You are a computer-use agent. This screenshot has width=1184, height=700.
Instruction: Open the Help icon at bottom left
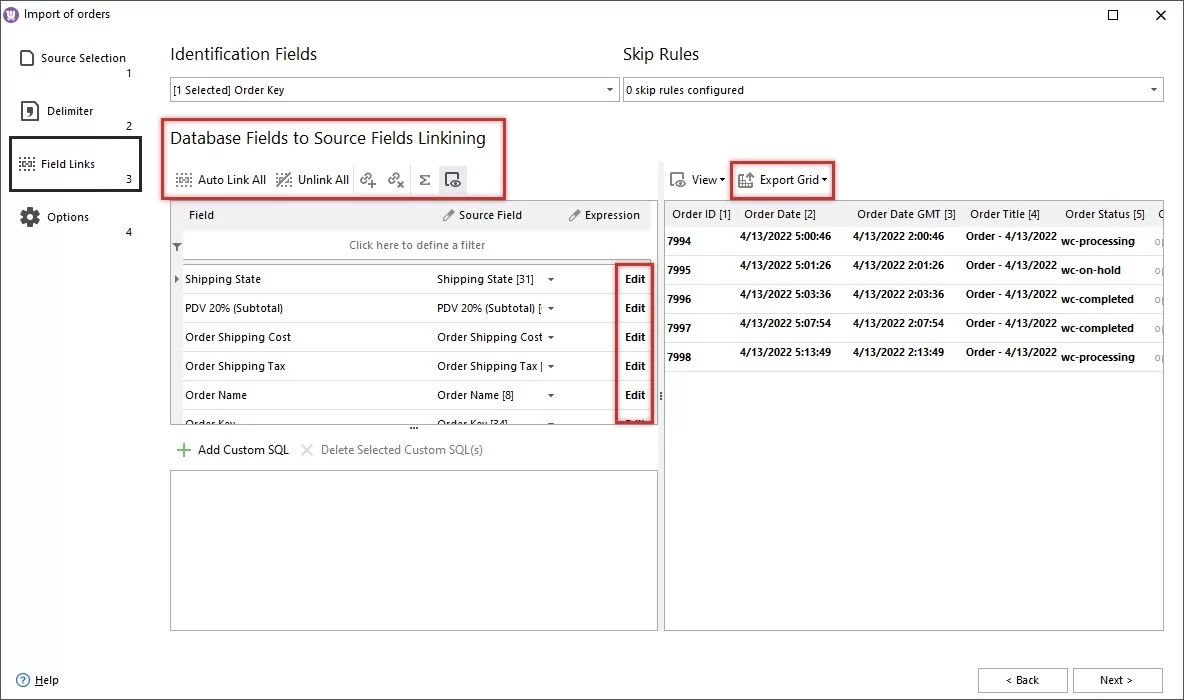pyautogui.click(x=24, y=680)
